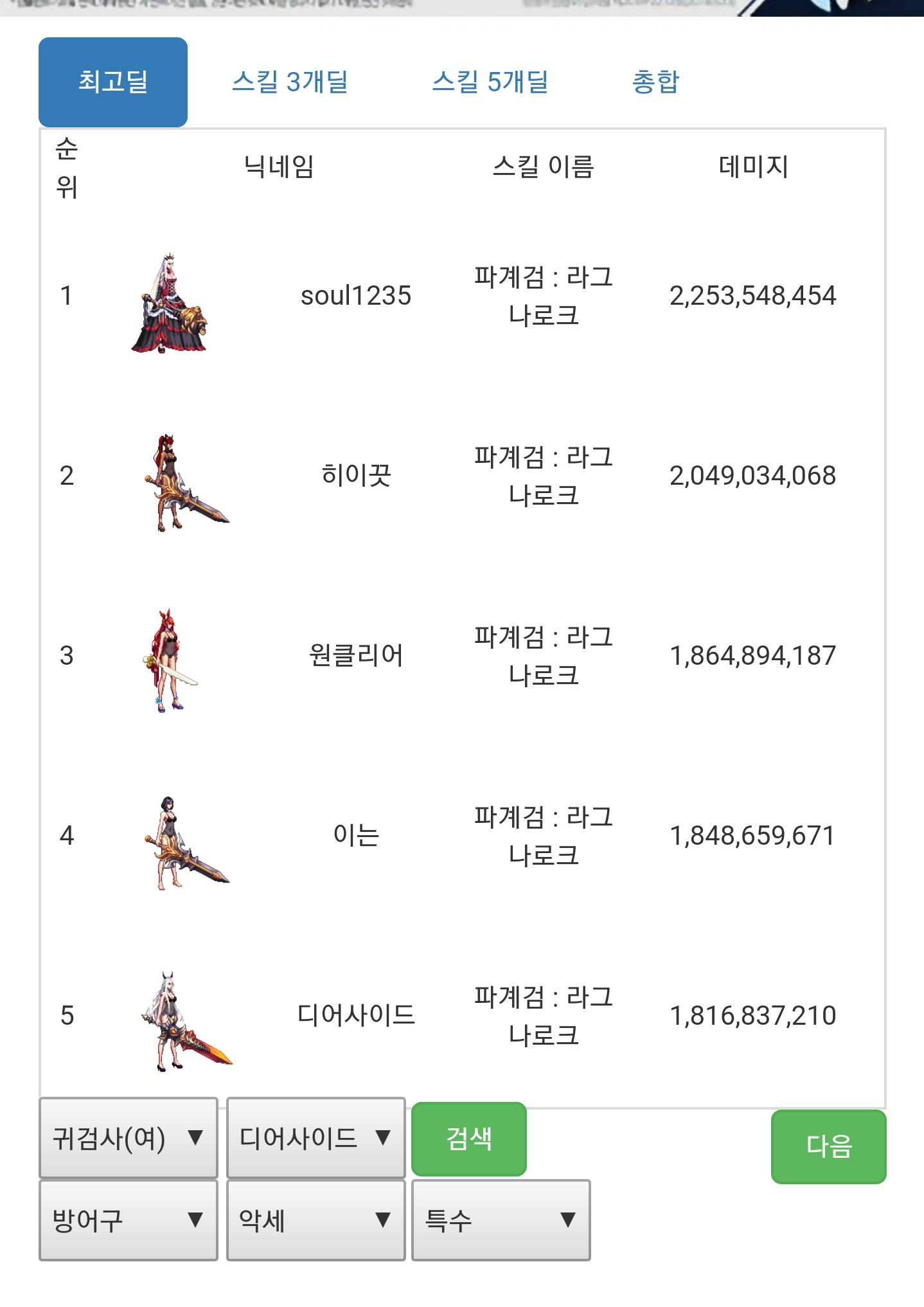Click 이는's character sprite
Viewport: 924px width, 1307px height.
click(x=186, y=842)
